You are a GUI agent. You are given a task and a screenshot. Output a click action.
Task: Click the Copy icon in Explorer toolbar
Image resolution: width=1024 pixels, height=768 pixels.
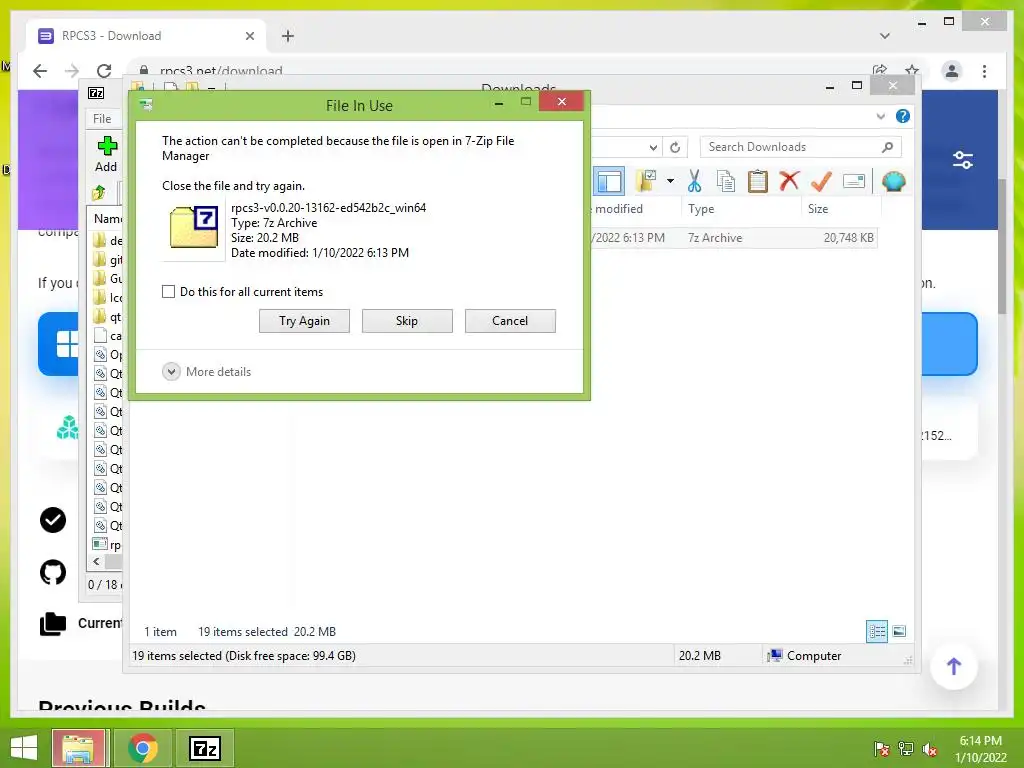coord(726,181)
